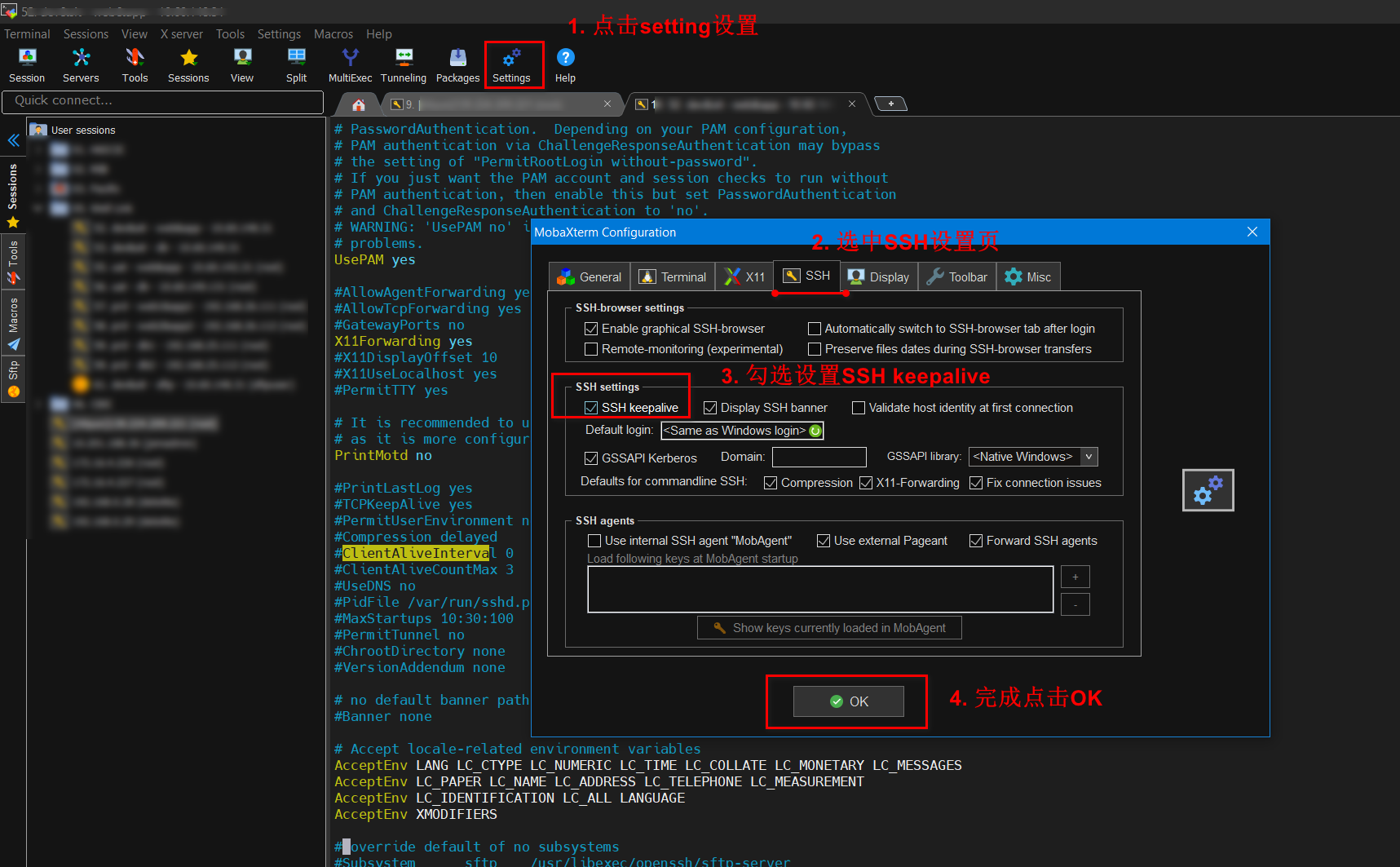
Task: Open the Settings gears icon in toolbar
Action: 512,65
